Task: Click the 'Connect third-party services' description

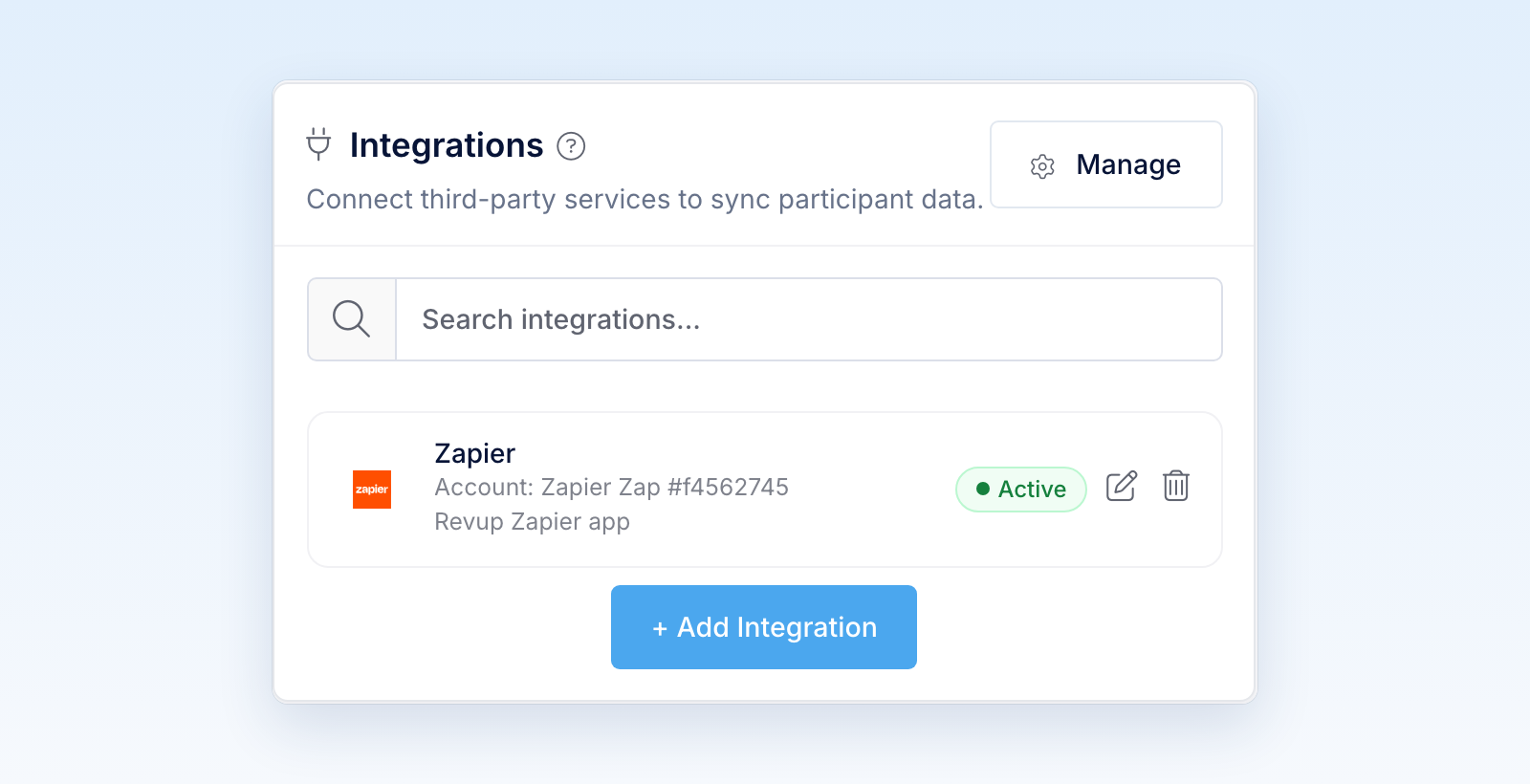Action: pyautogui.click(x=645, y=200)
